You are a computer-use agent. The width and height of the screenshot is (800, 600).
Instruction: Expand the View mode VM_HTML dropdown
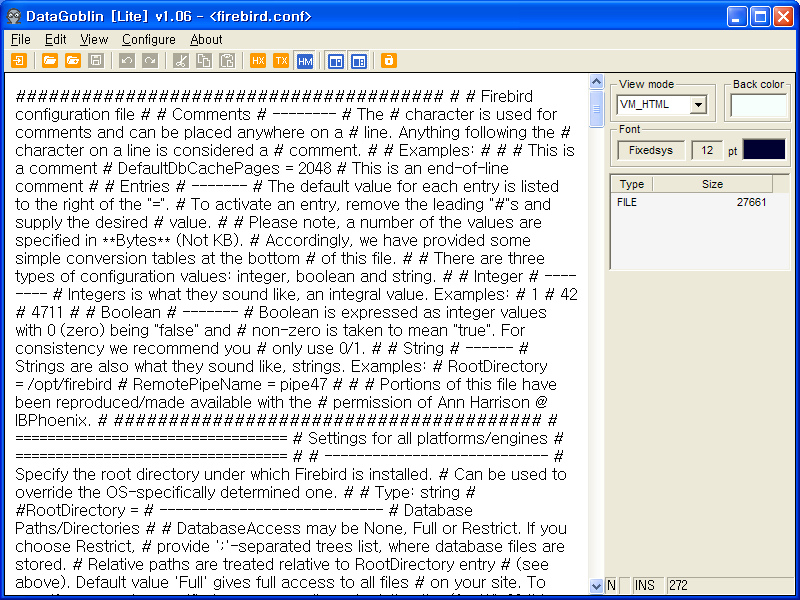pyautogui.click(x=697, y=104)
